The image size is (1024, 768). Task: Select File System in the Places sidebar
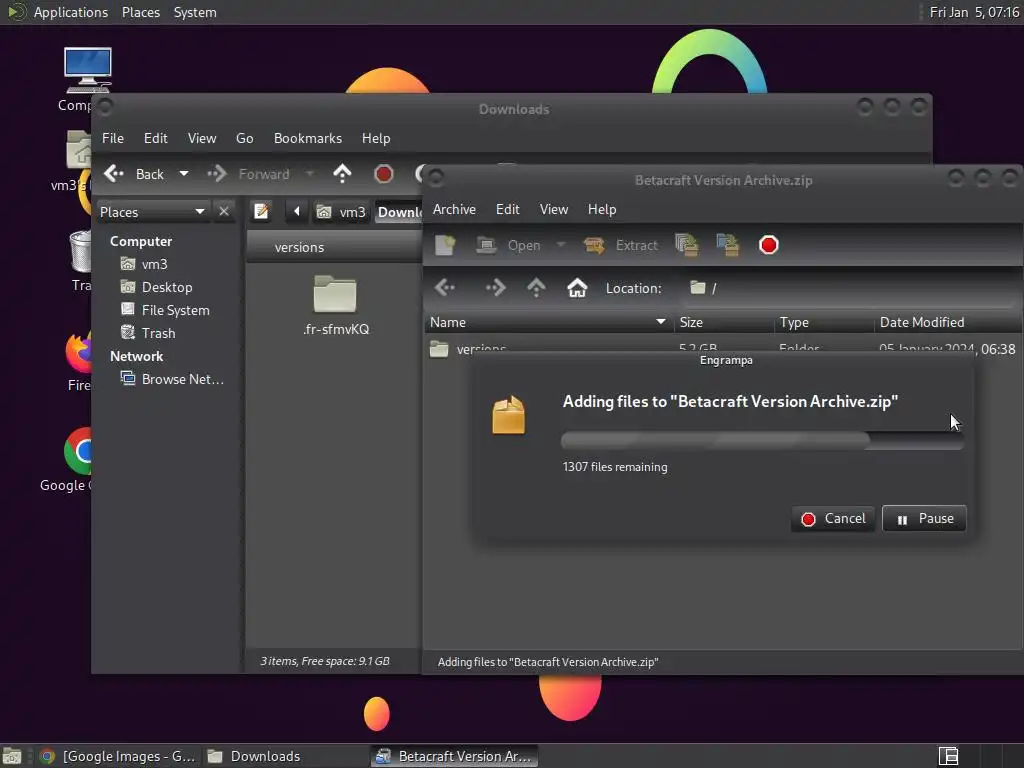click(175, 310)
